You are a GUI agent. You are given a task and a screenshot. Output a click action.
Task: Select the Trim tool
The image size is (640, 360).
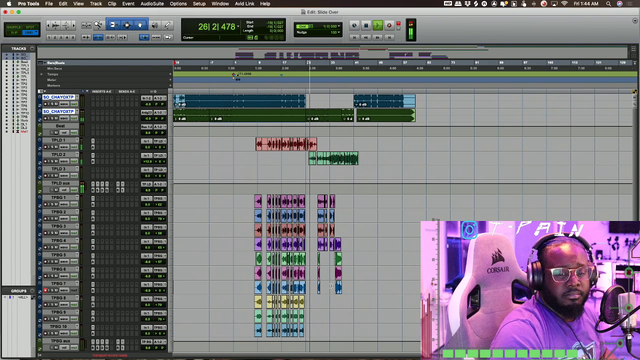113,25
